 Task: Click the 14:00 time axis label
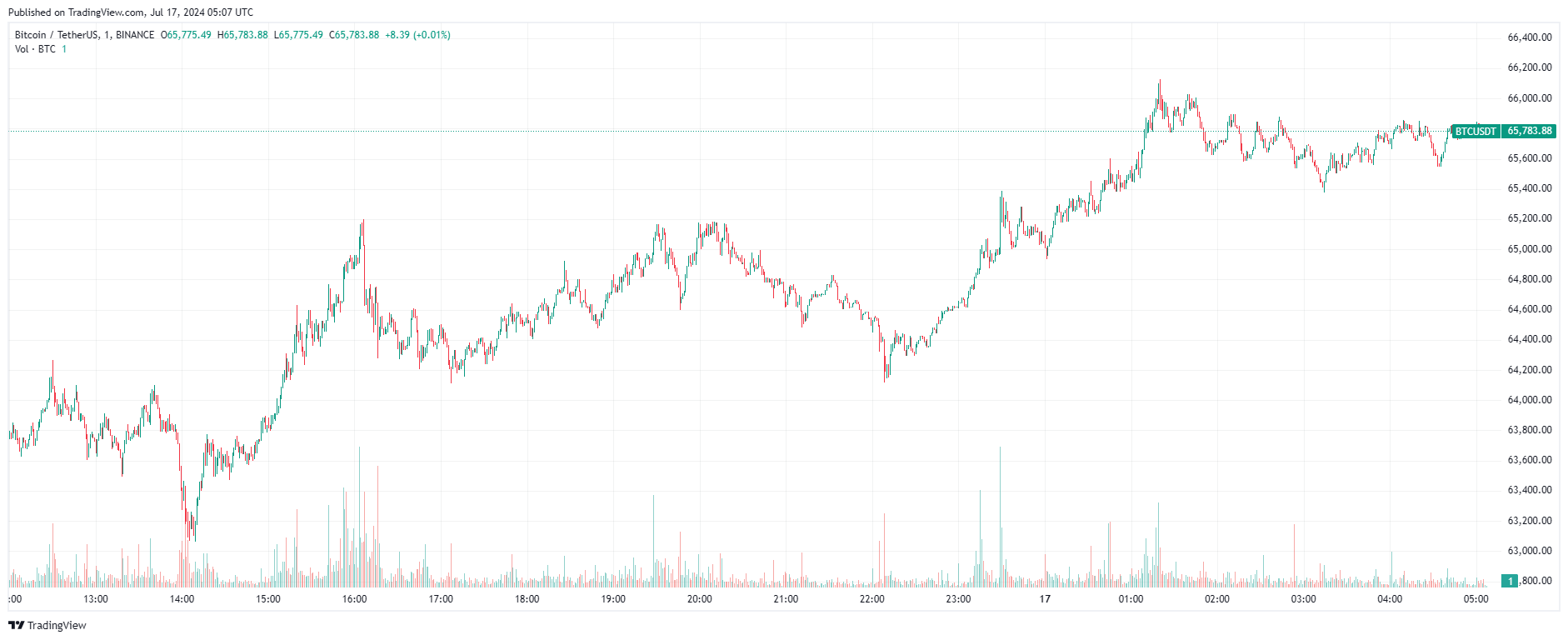182,599
